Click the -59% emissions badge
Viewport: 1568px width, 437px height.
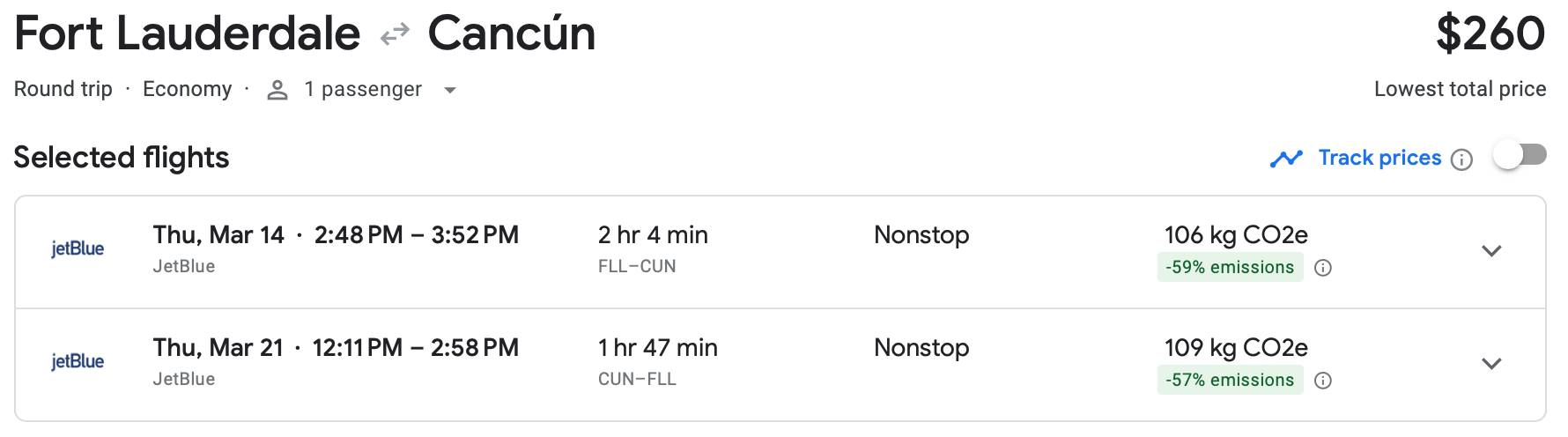coord(1230,268)
